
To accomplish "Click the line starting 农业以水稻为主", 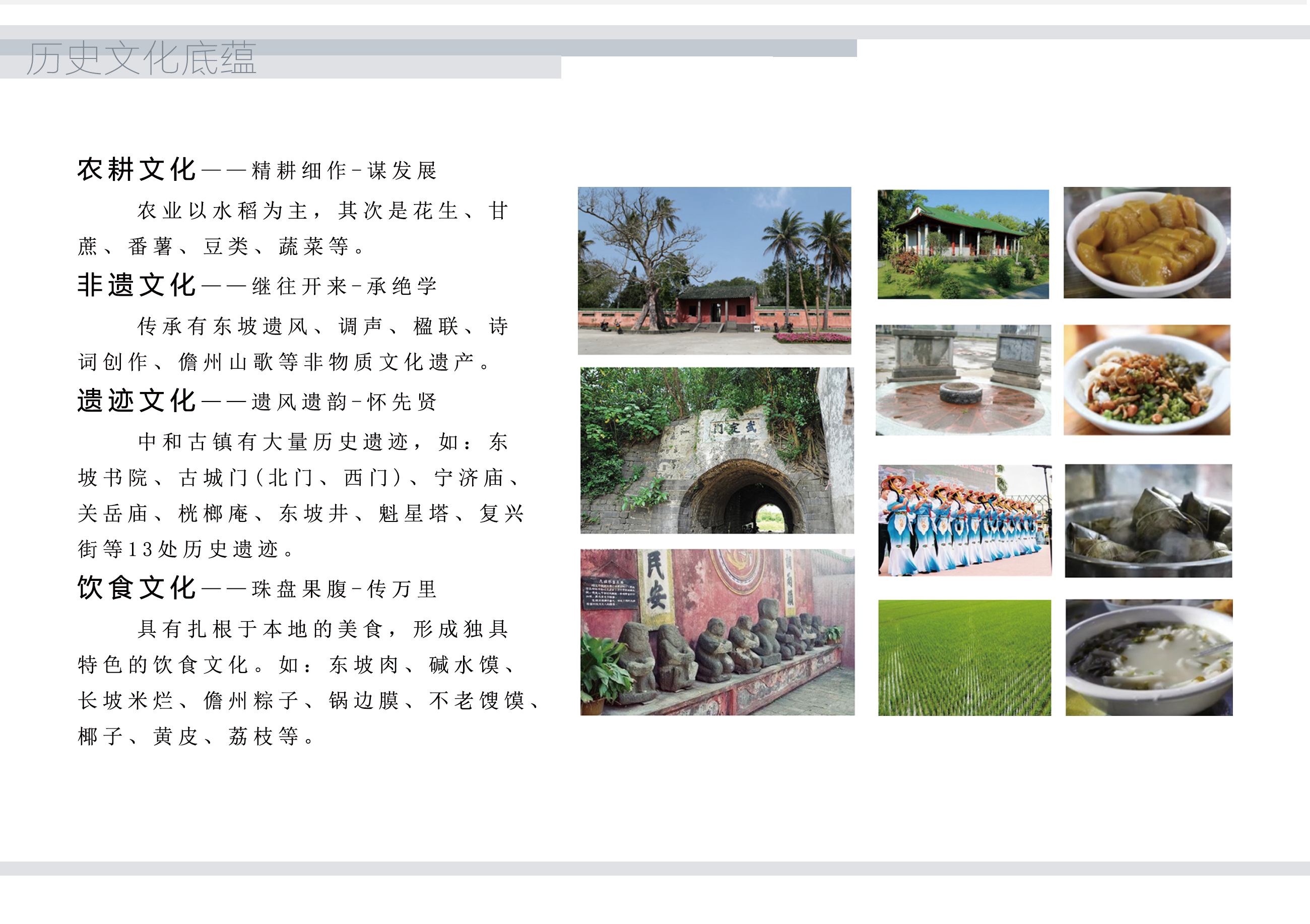I will pyautogui.click(x=322, y=211).
